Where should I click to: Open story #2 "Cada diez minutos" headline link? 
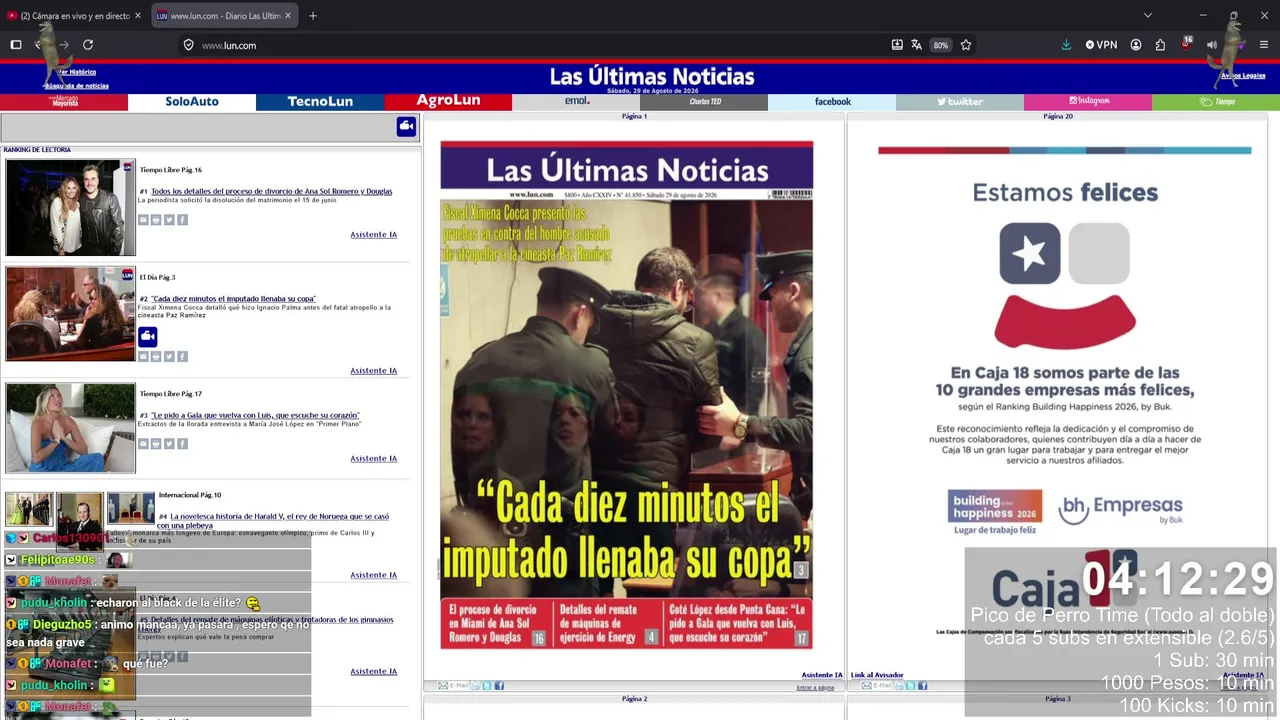pos(234,299)
